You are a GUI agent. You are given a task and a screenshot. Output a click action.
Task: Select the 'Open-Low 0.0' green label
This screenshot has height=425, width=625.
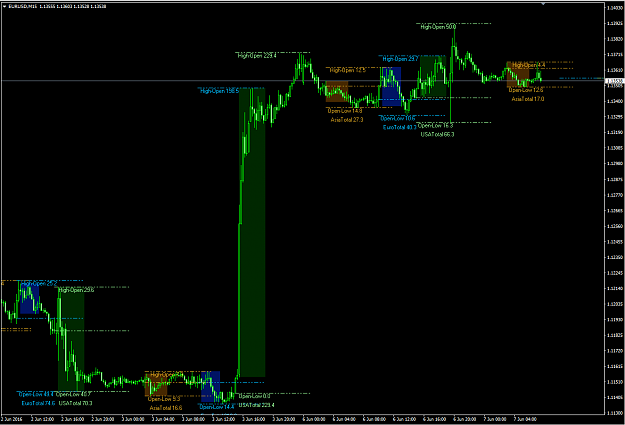[x=254, y=396]
